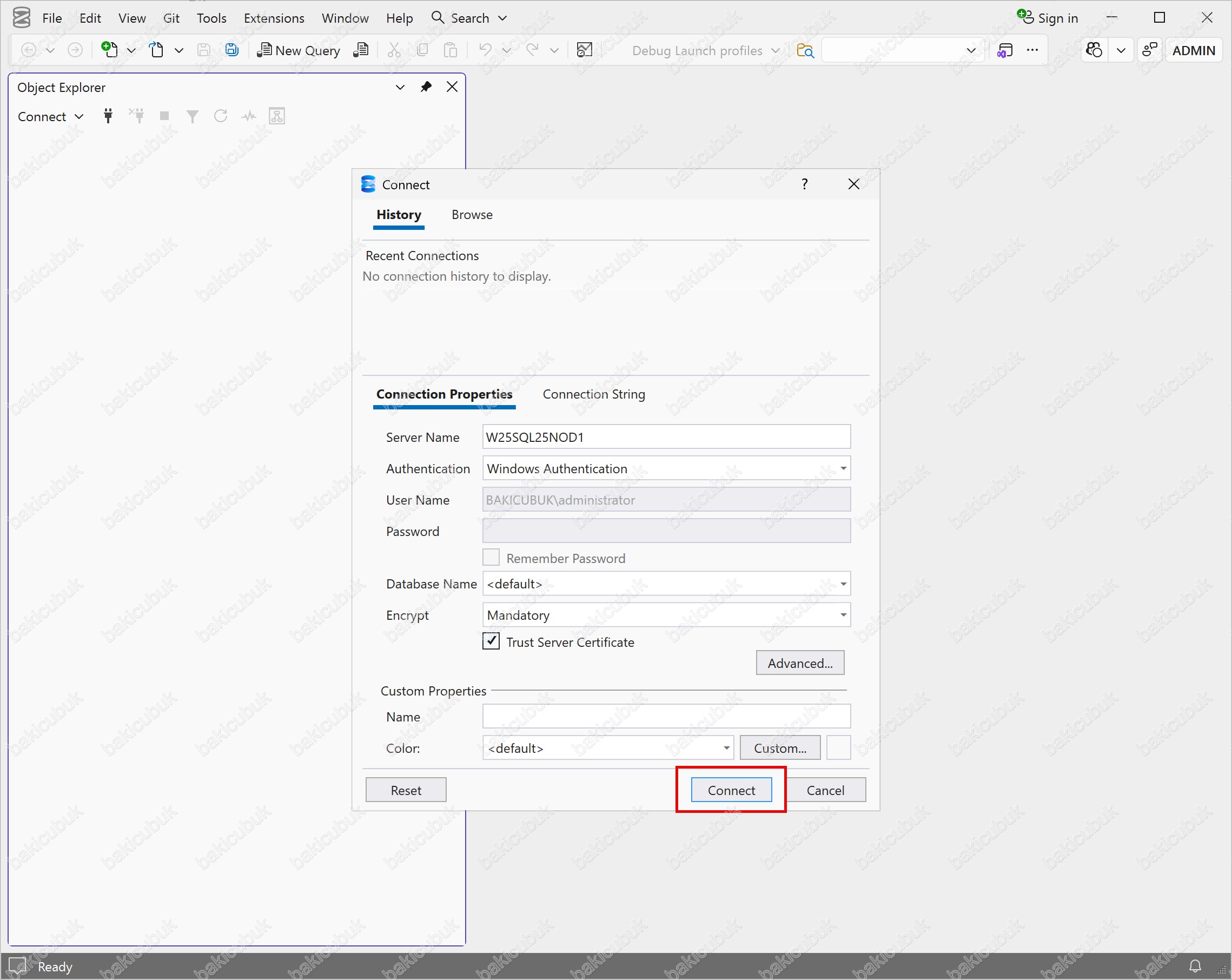The width and height of the screenshot is (1232, 980).
Task: Open the Encrypt Mandatory dropdown
Action: [x=843, y=615]
